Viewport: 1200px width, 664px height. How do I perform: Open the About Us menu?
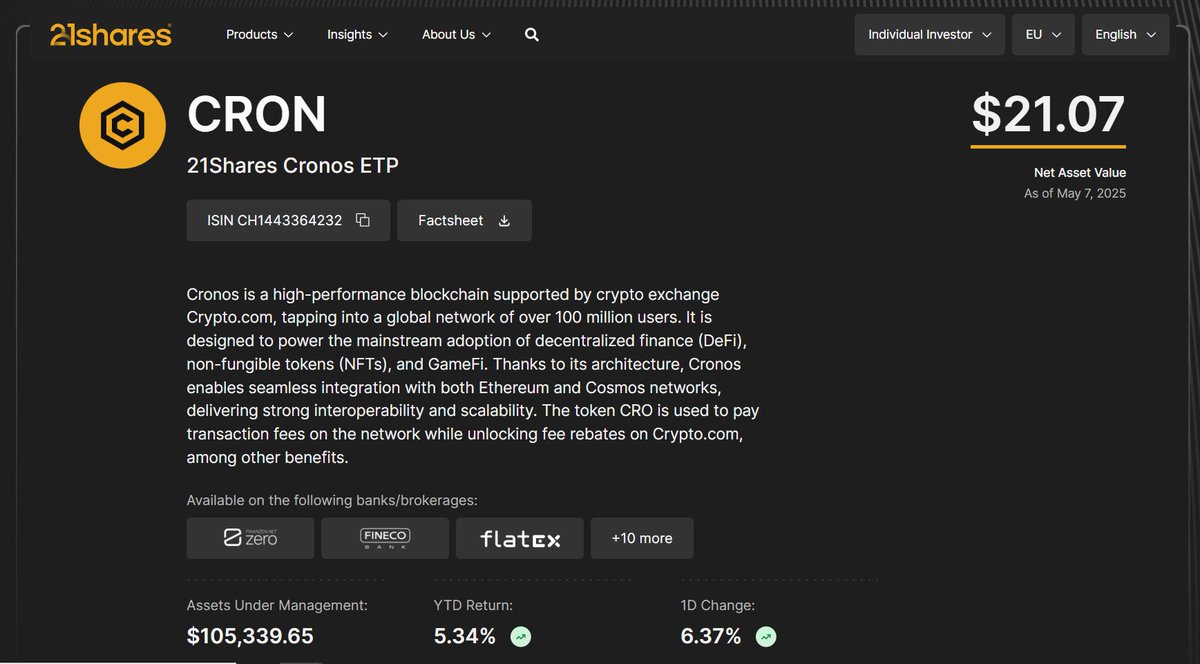click(x=455, y=34)
